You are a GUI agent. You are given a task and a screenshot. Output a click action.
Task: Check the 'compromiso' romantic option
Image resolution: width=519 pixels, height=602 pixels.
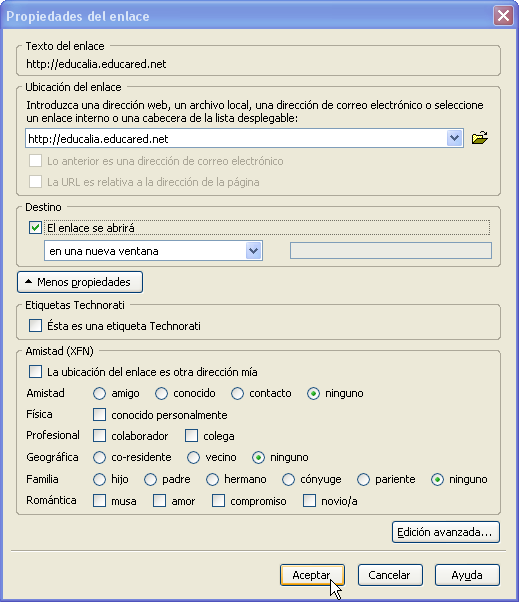tap(218, 501)
